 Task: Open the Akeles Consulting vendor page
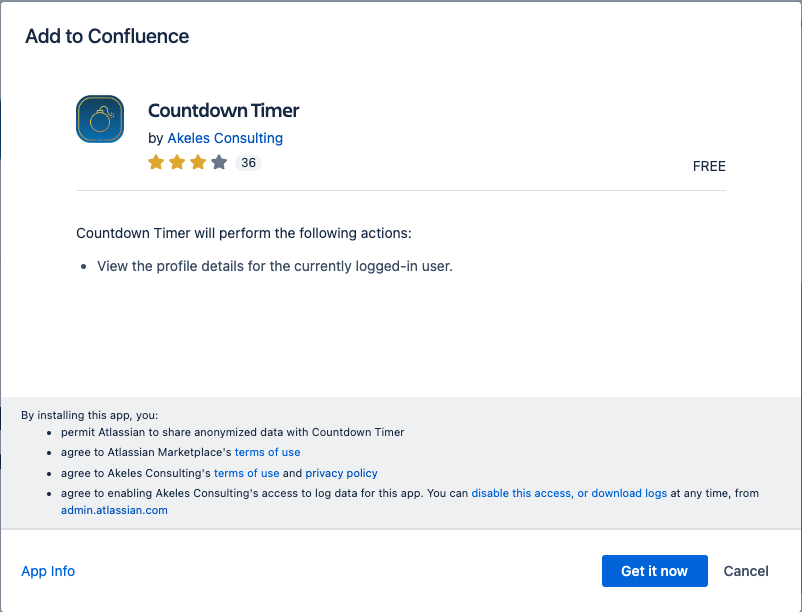[x=224, y=137]
